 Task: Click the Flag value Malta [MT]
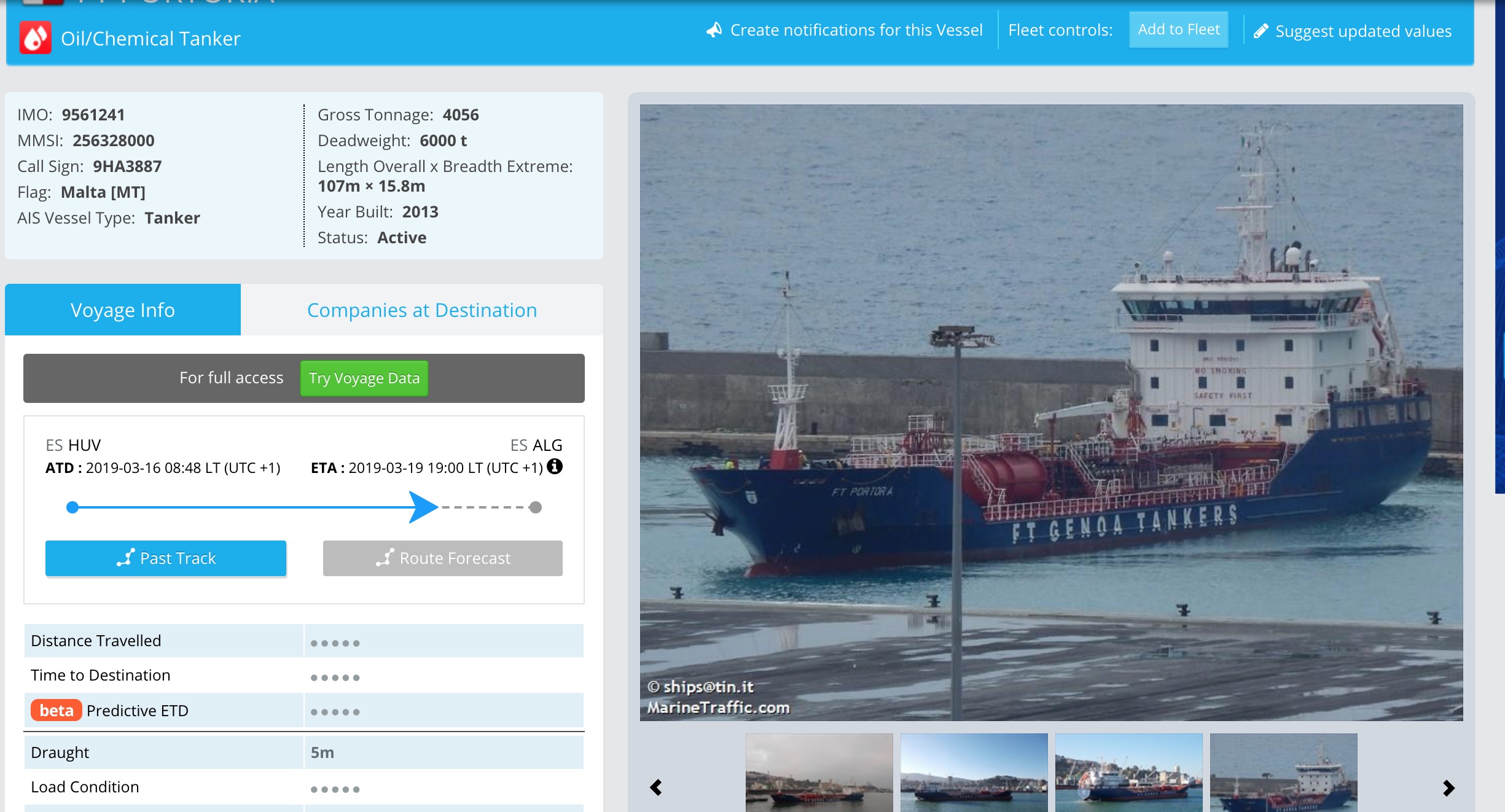(x=103, y=192)
